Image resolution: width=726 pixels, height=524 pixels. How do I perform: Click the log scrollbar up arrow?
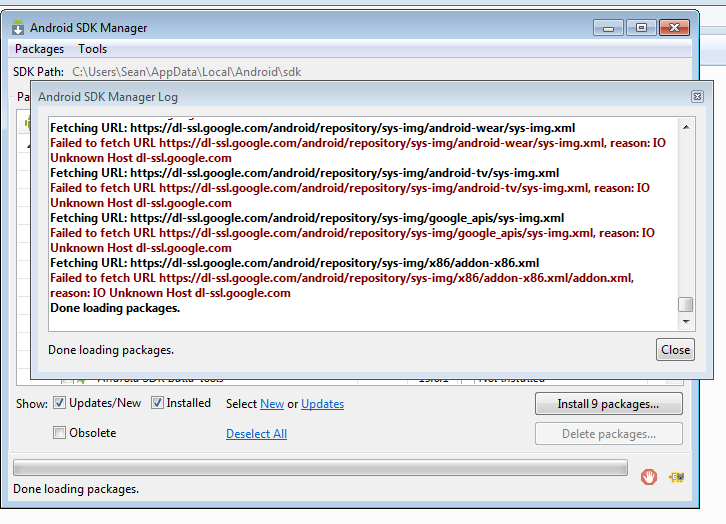[x=686, y=127]
